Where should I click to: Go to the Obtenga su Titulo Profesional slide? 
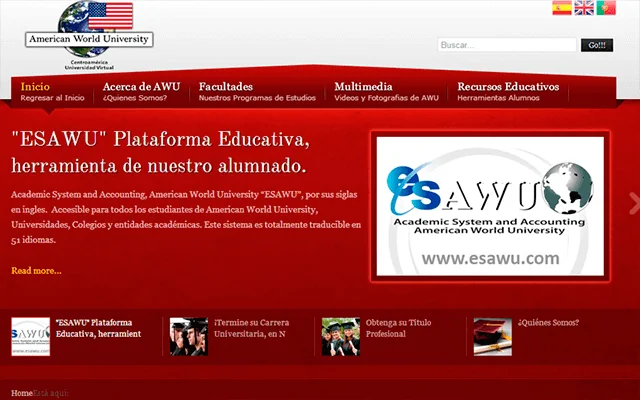pyautogui.click(x=398, y=328)
